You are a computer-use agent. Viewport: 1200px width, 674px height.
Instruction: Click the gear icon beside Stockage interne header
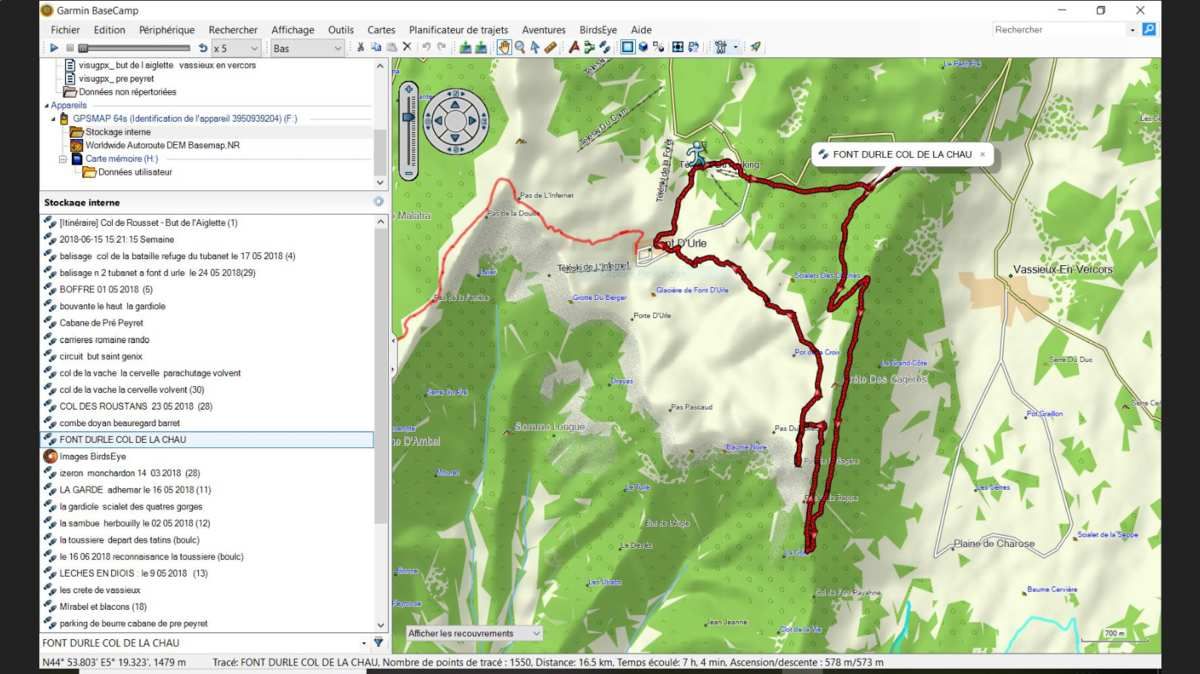pyautogui.click(x=378, y=202)
